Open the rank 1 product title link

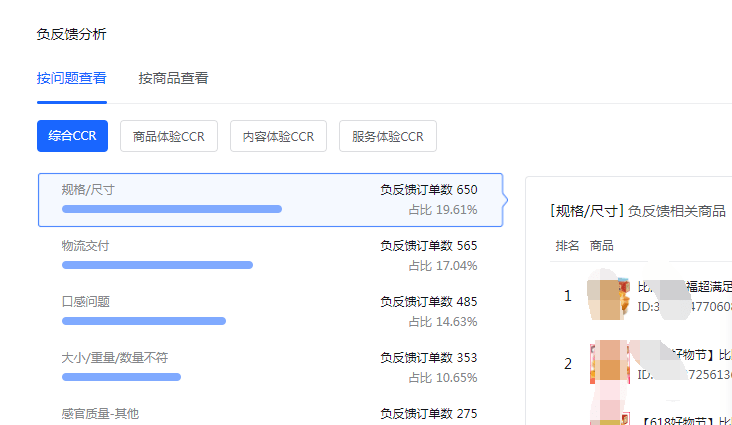(685, 287)
